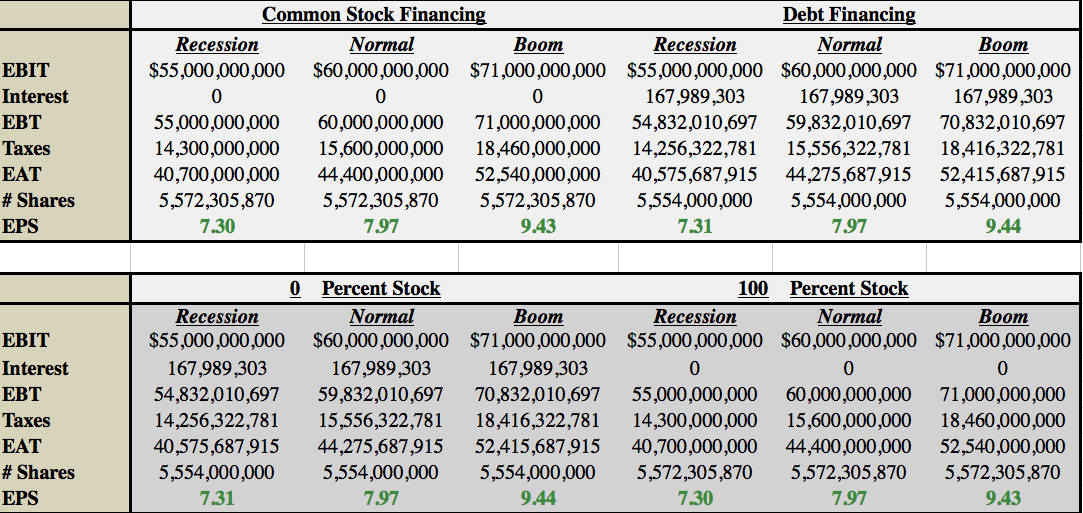This screenshot has width=1083, height=513.
Task: Click Taxes 18,460,000,000 under Common Stock Financing Boom
Action: click(x=538, y=148)
